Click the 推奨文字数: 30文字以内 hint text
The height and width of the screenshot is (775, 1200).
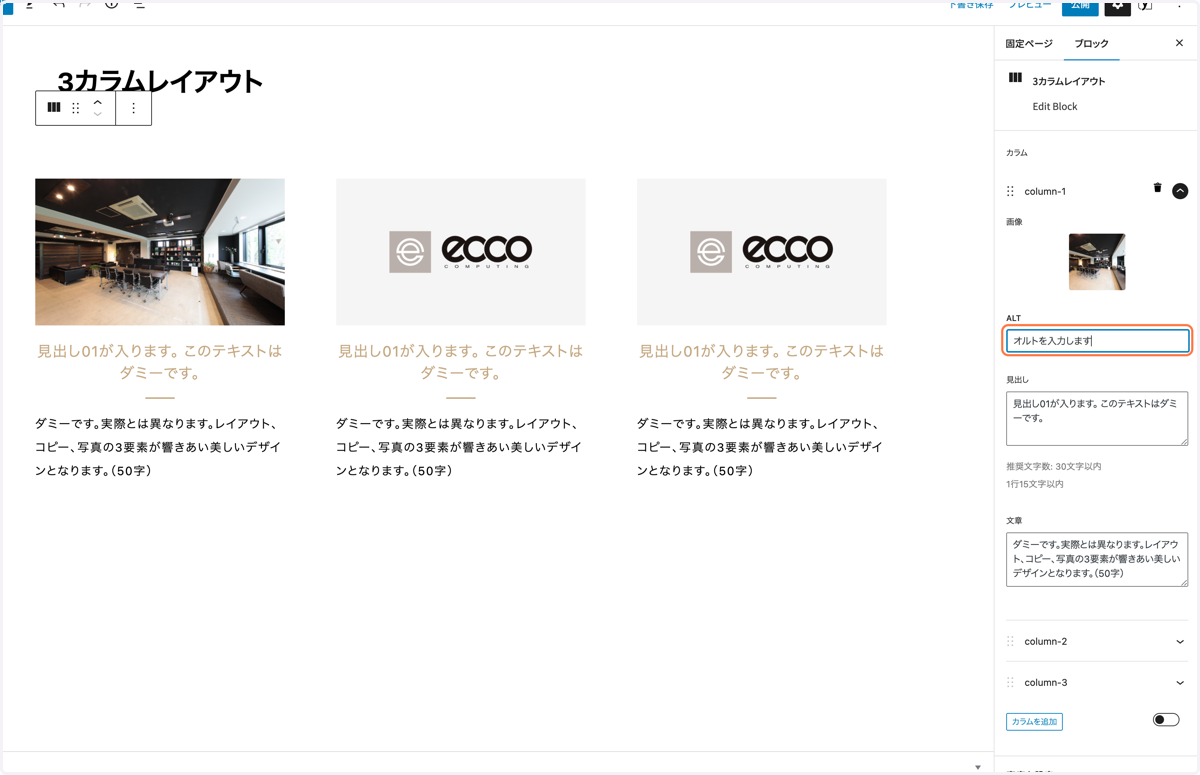[x=1054, y=466]
